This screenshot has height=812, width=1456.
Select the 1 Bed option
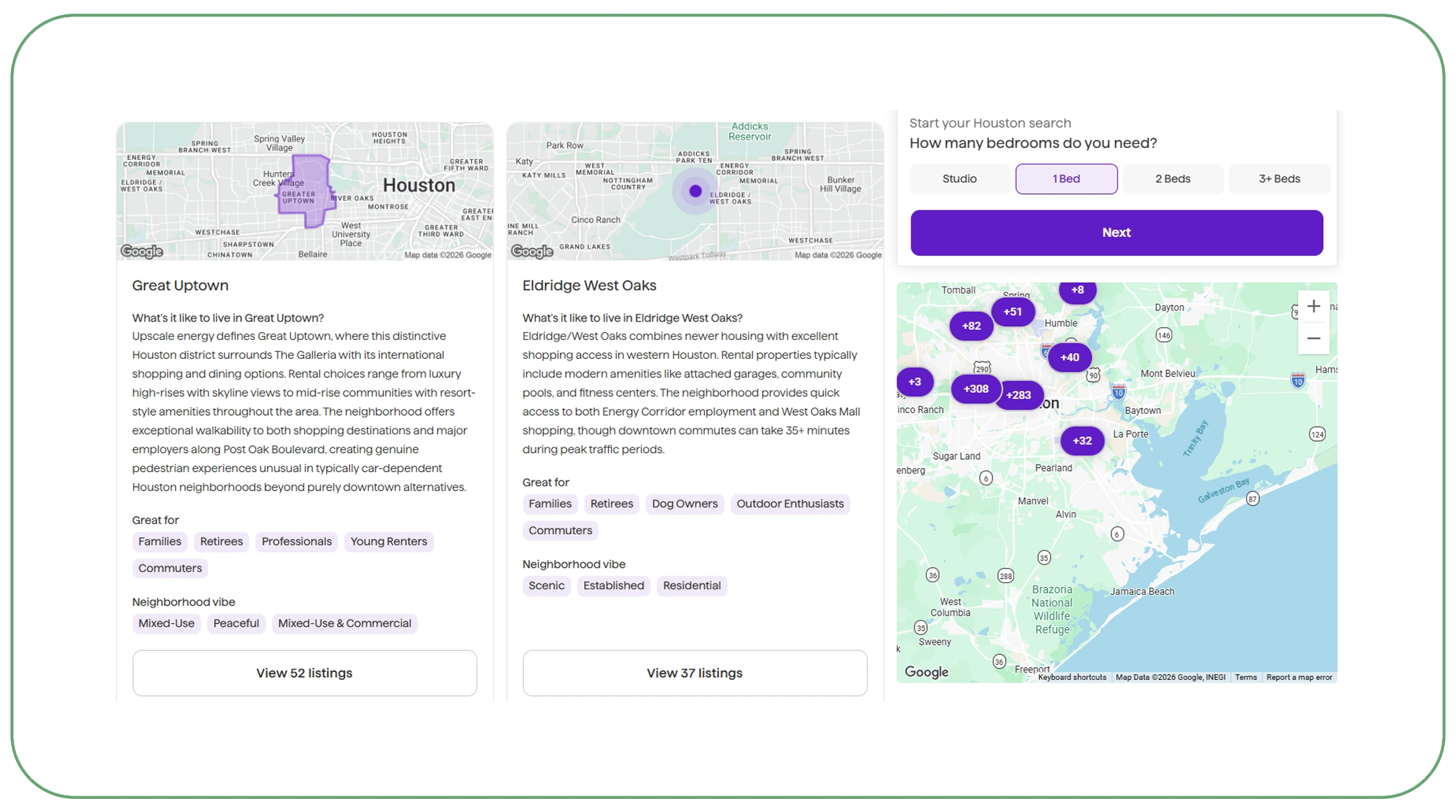click(x=1066, y=179)
